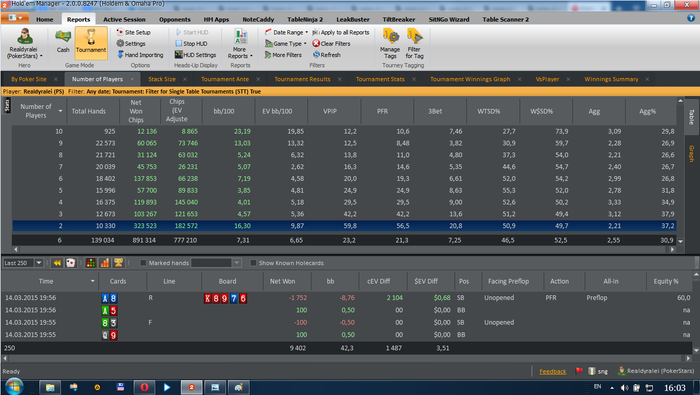Select the 10 players row

pyautogui.click(x=344, y=131)
